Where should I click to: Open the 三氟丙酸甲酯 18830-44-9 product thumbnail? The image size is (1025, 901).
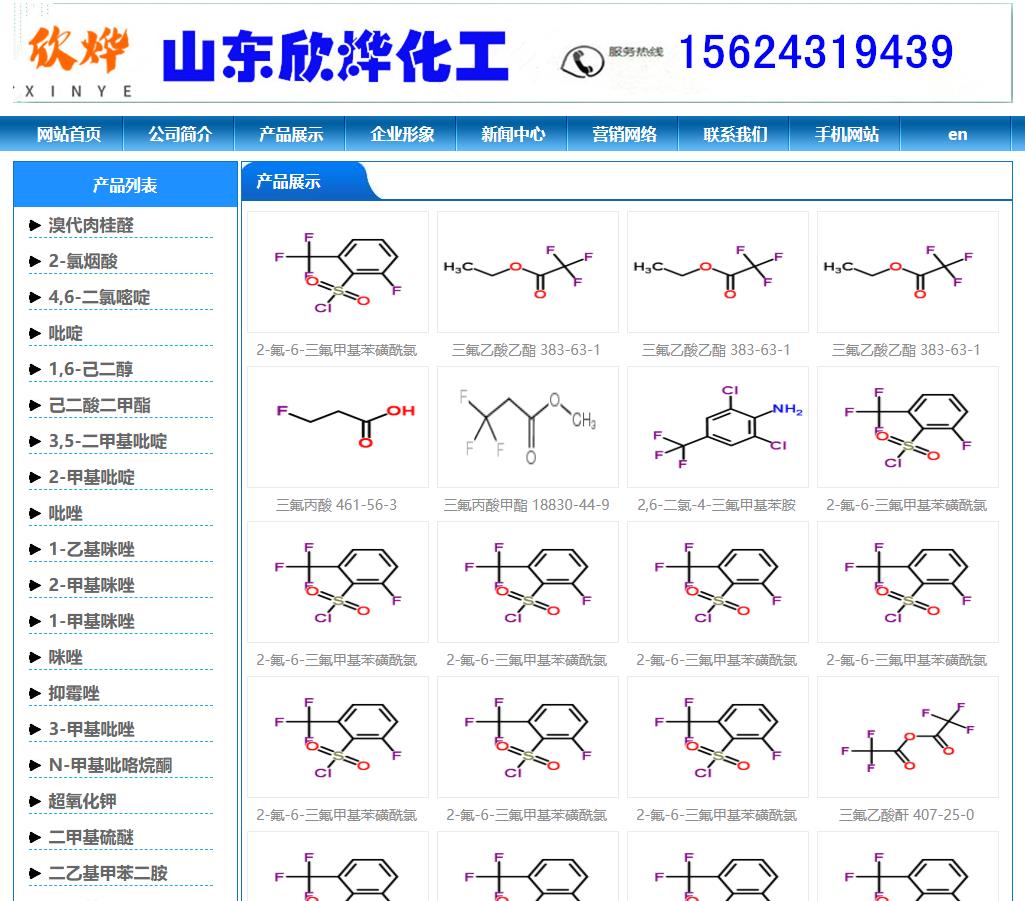[x=527, y=427]
